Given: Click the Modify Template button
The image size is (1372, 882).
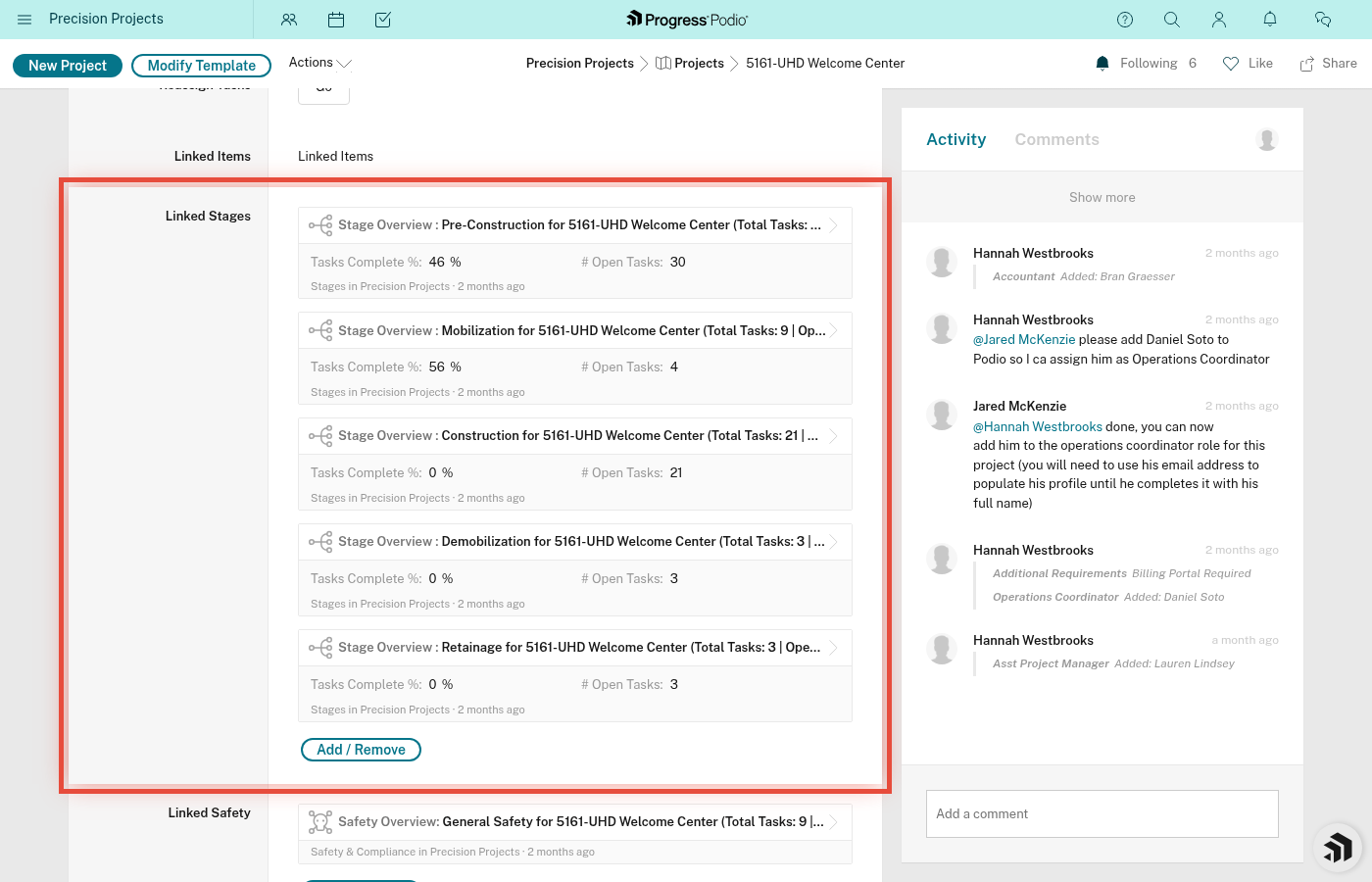Looking at the screenshot, I should point(201,66).
